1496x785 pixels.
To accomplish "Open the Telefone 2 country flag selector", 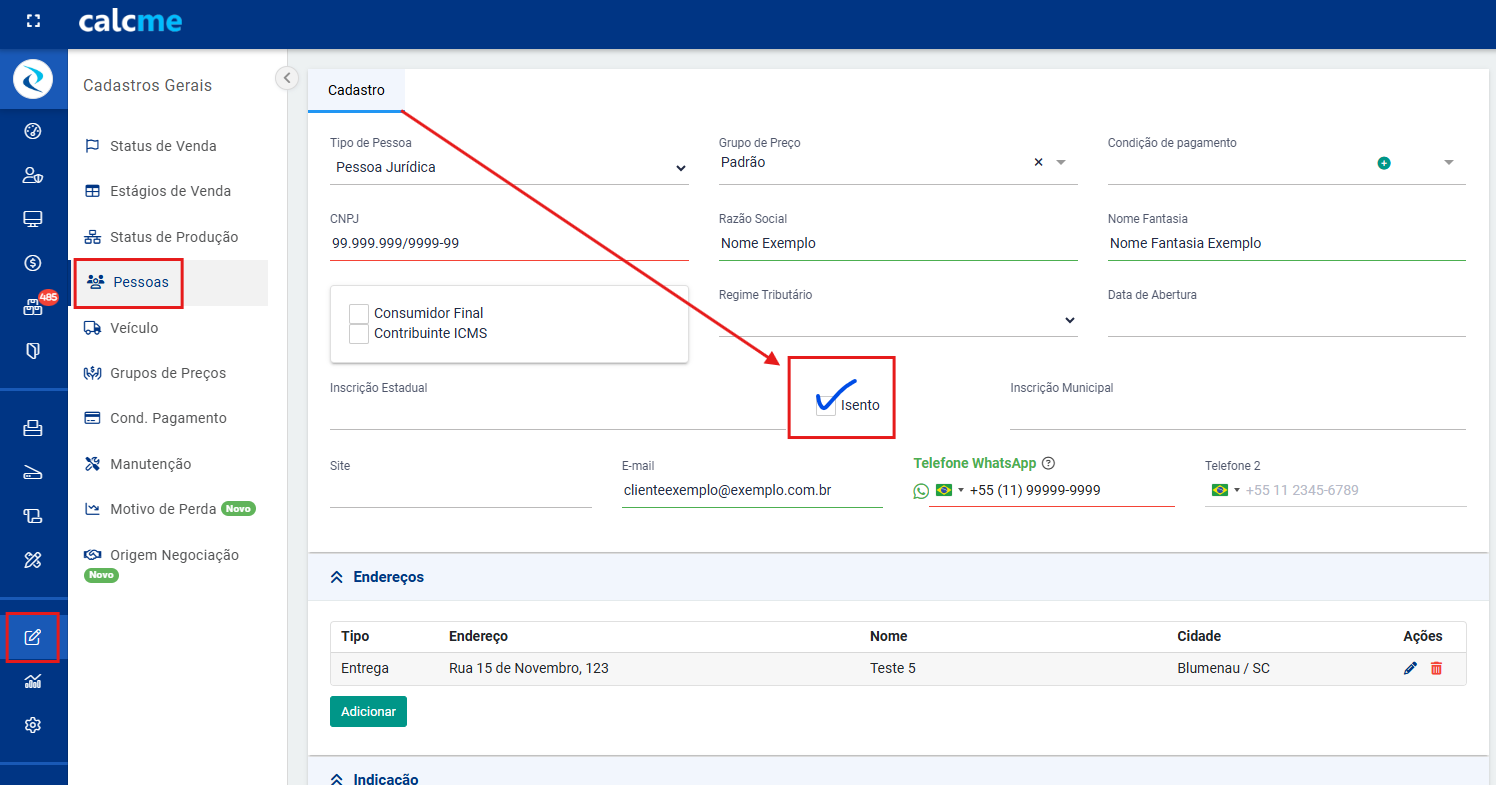I will tap(1225, 490).
